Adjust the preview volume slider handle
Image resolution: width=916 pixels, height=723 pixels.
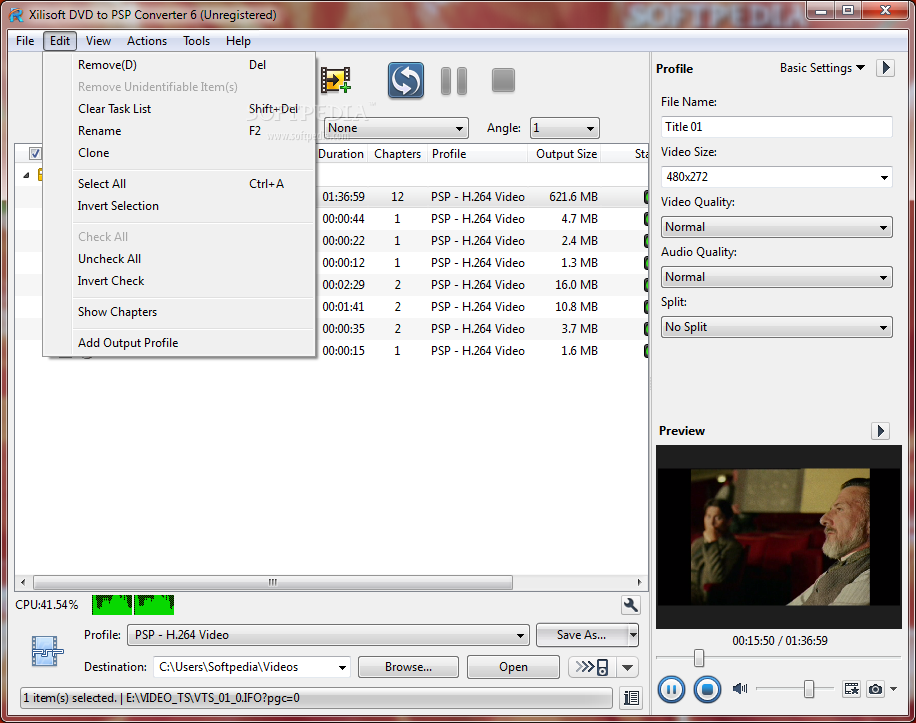coord(809,689)
